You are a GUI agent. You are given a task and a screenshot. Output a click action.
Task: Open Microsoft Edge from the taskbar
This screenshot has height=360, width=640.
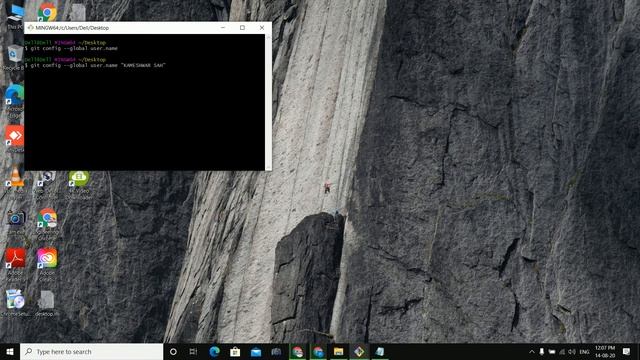click(214, 351)
